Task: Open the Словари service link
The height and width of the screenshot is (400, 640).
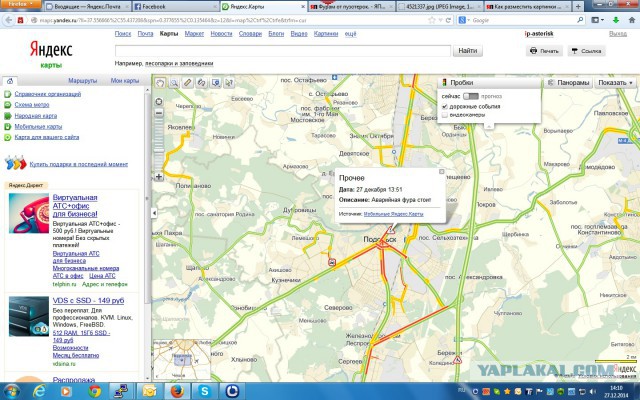Action: coord(250,34)
